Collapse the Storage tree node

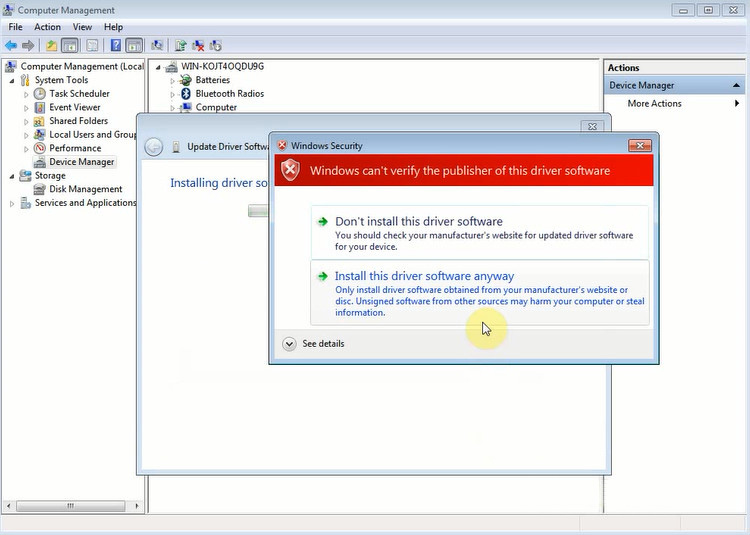click(12, 176)
